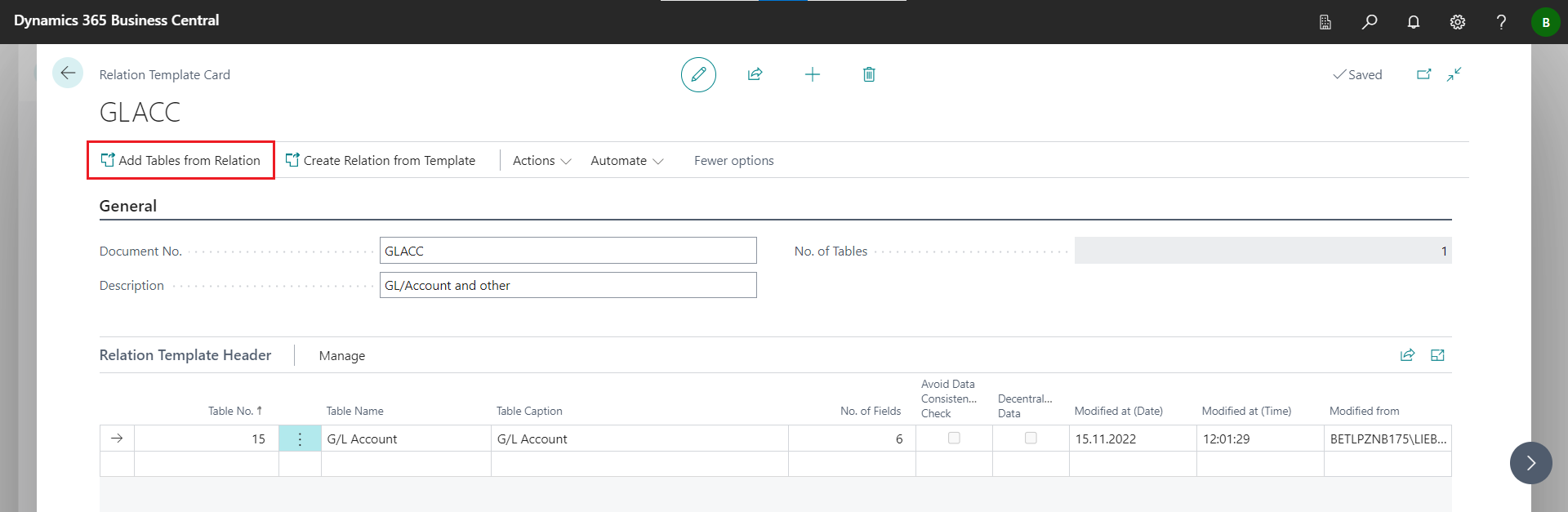Click the Relation Template Header section title
This screenshot has height=512, width=1568.
(x=185, y=355)
